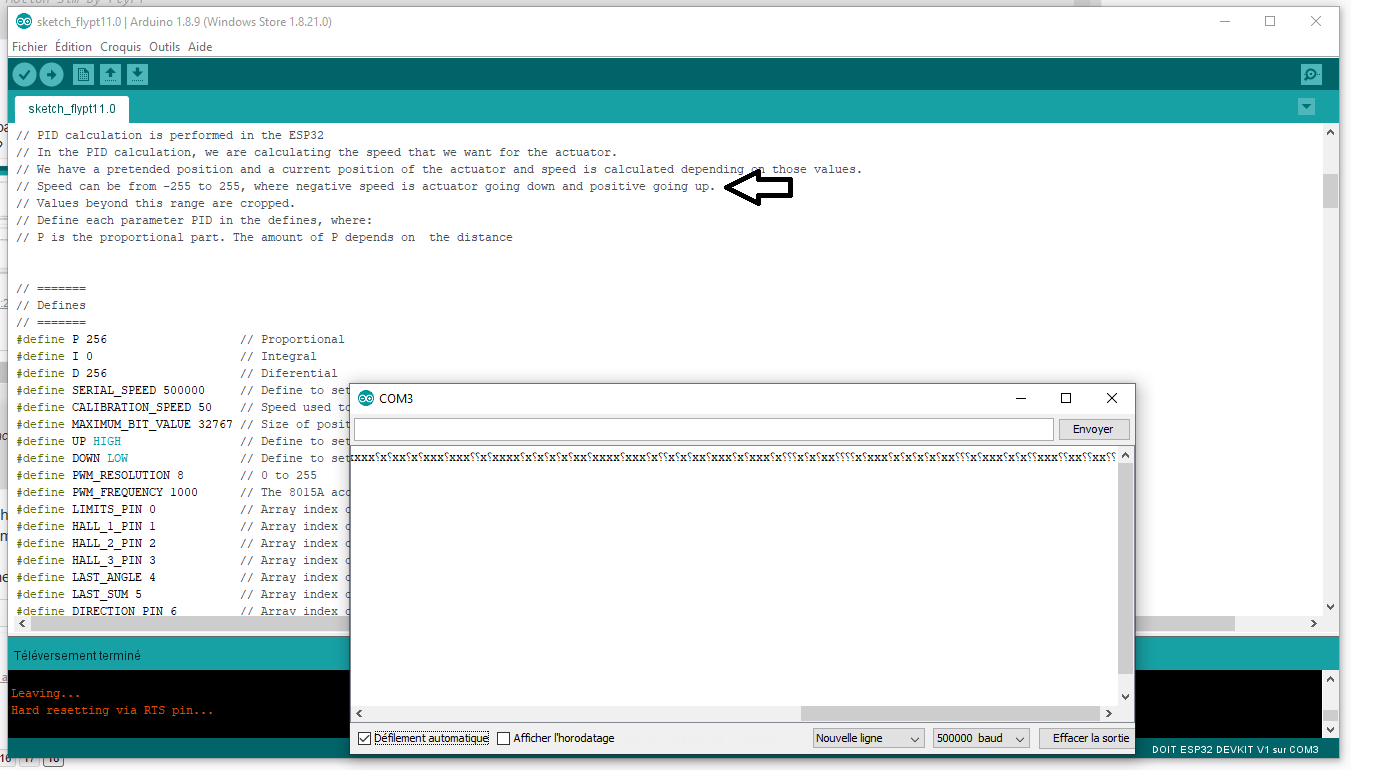Click the editor horizontal scrollbar right arrow
Screen dimensions: 1373x770
1314,623
